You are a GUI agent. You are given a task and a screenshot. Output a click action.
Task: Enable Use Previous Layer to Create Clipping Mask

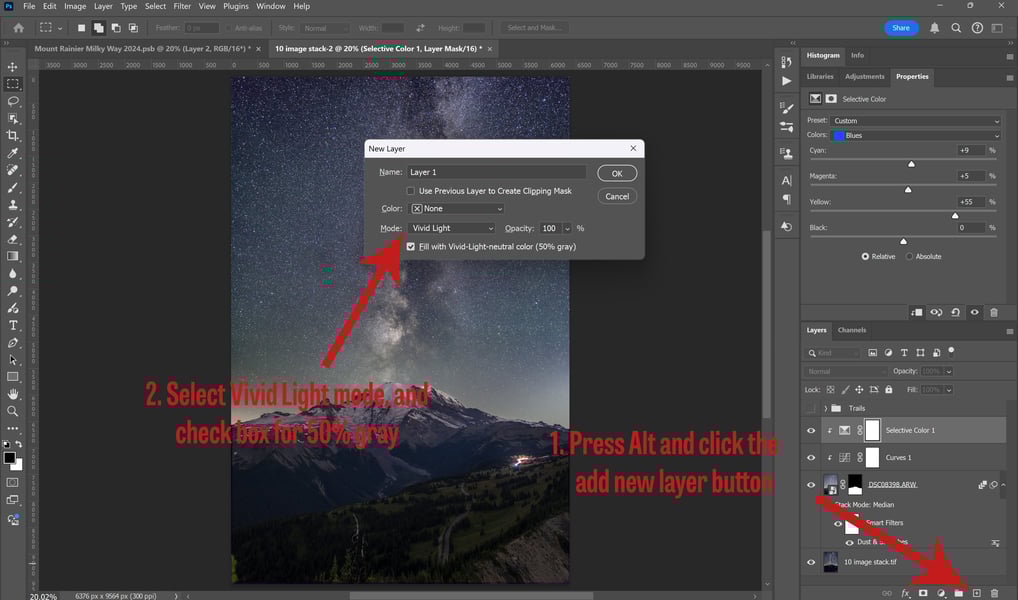(x=410, y=191)
